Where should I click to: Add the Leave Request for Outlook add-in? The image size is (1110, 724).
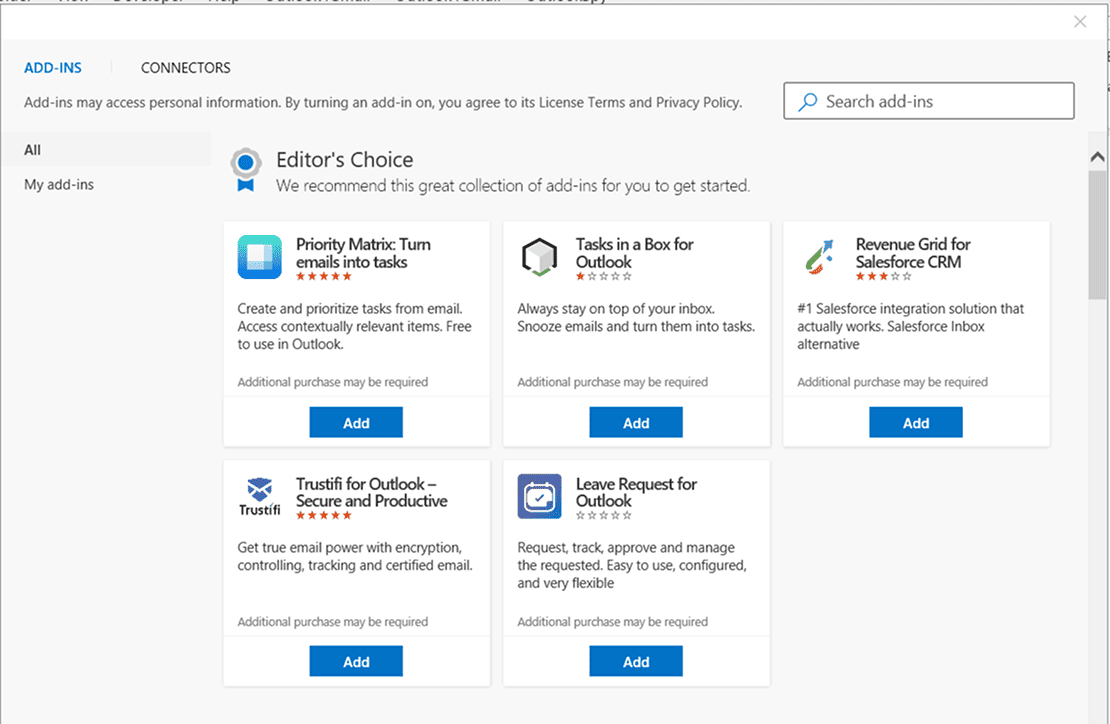(x=636, y=660)
